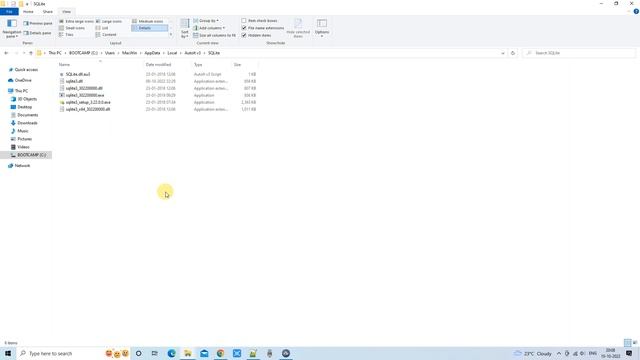Select This PC in sidebar

click(x=21, y=91)
